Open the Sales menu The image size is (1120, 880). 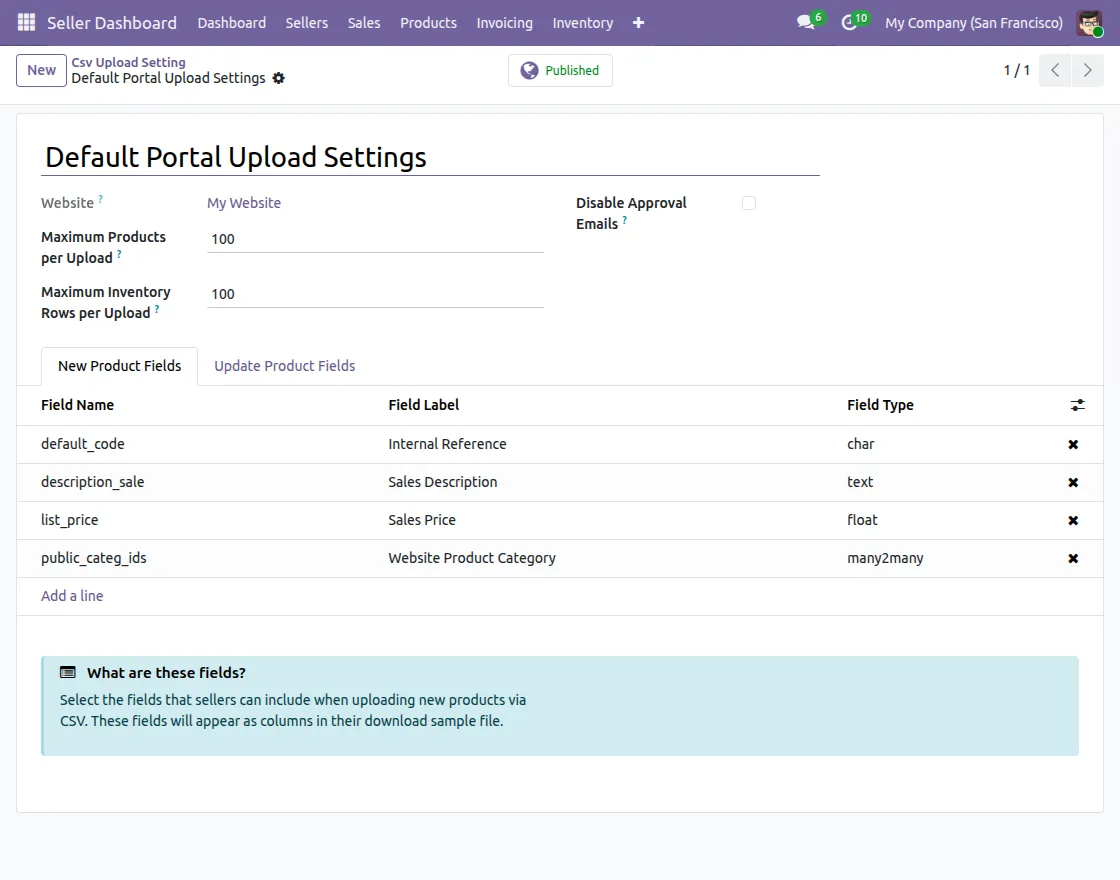pos(364,23)
